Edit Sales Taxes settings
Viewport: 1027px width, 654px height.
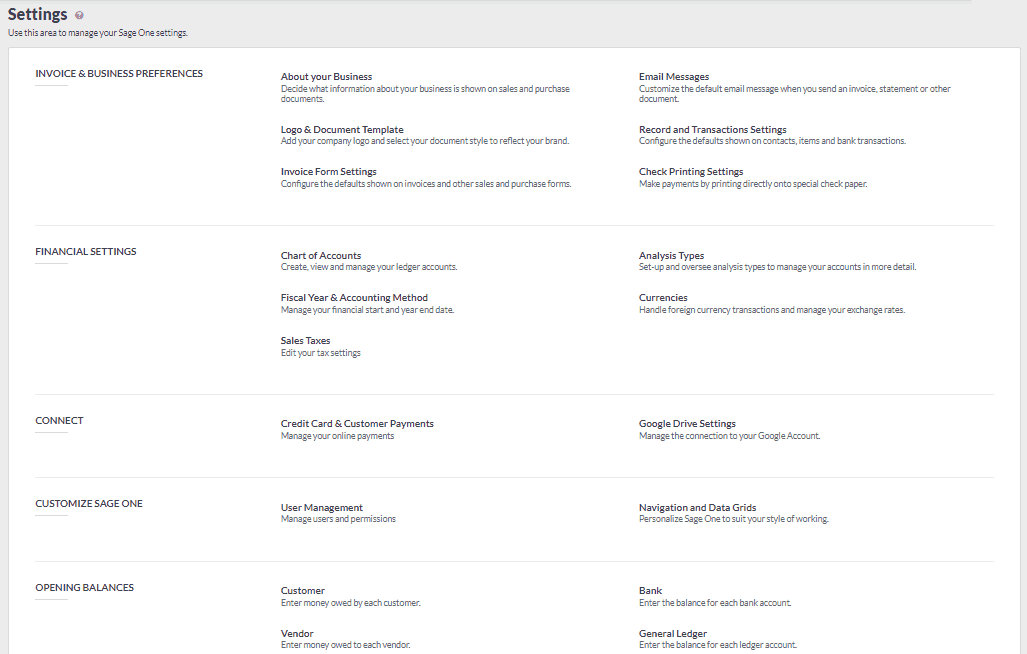[305, 340]
